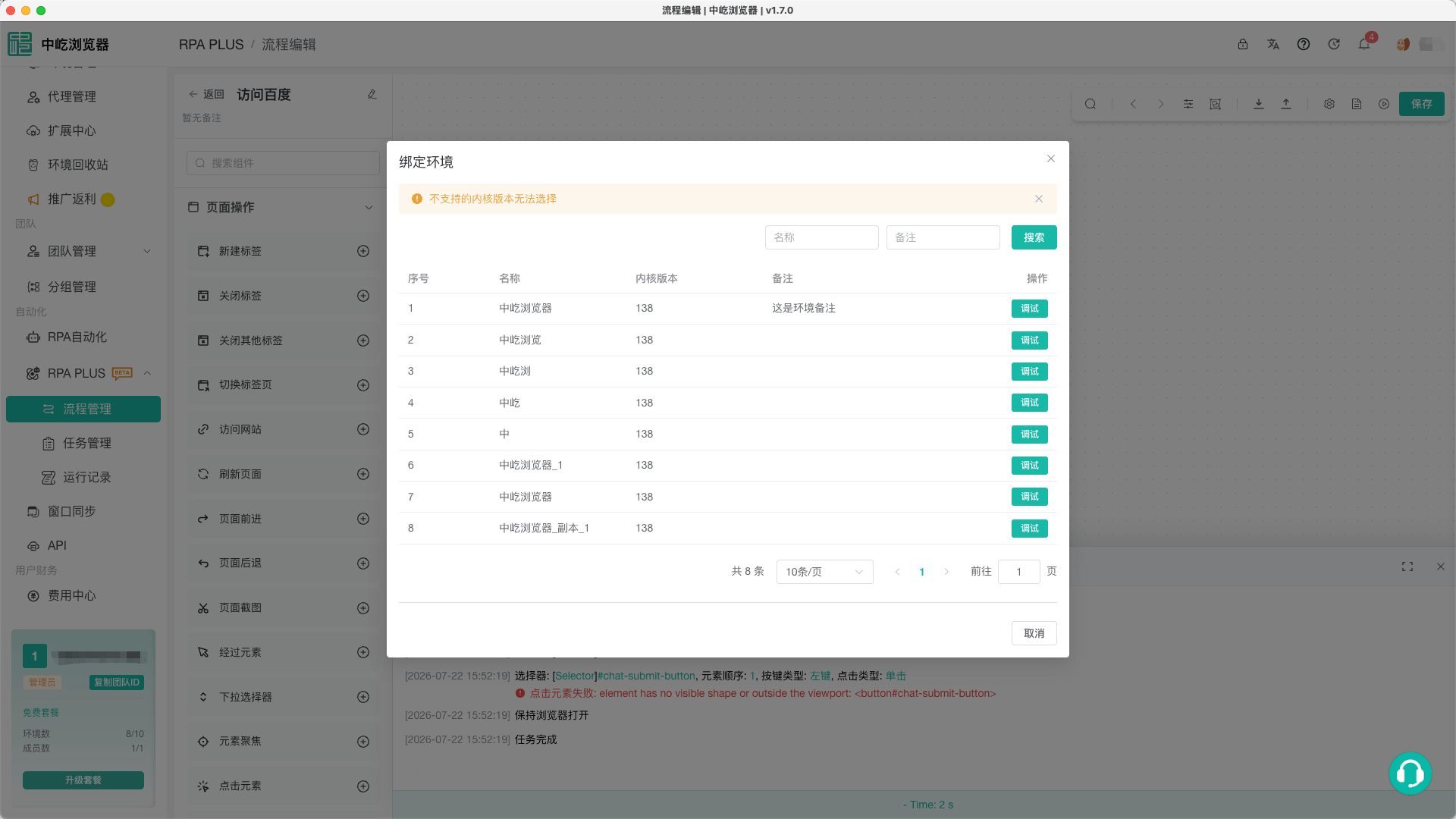Click the 升级套餐 button
The height and width of the screenshot is (819, 1456).
pyautogui.click(x=83, y=780)
